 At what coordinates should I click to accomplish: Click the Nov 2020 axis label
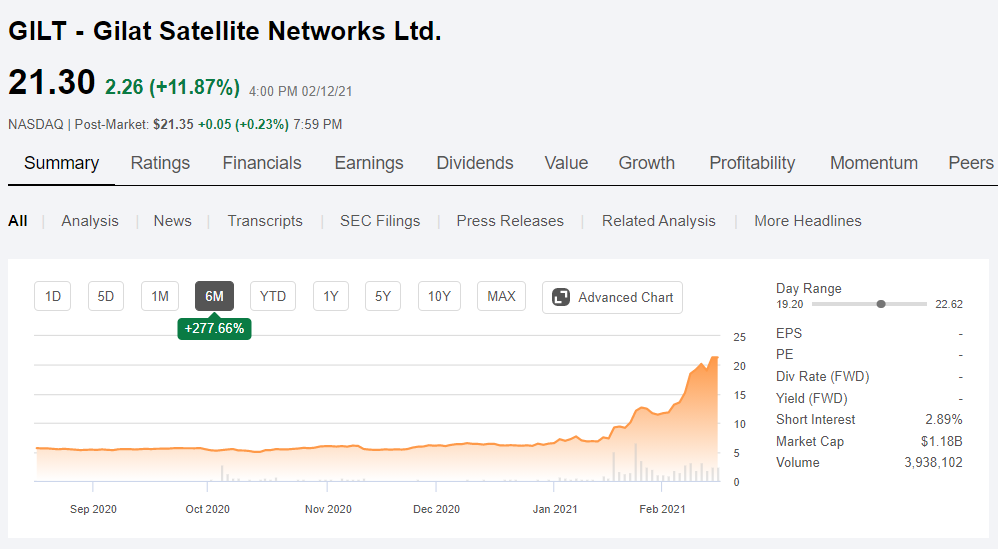[328, 509]
